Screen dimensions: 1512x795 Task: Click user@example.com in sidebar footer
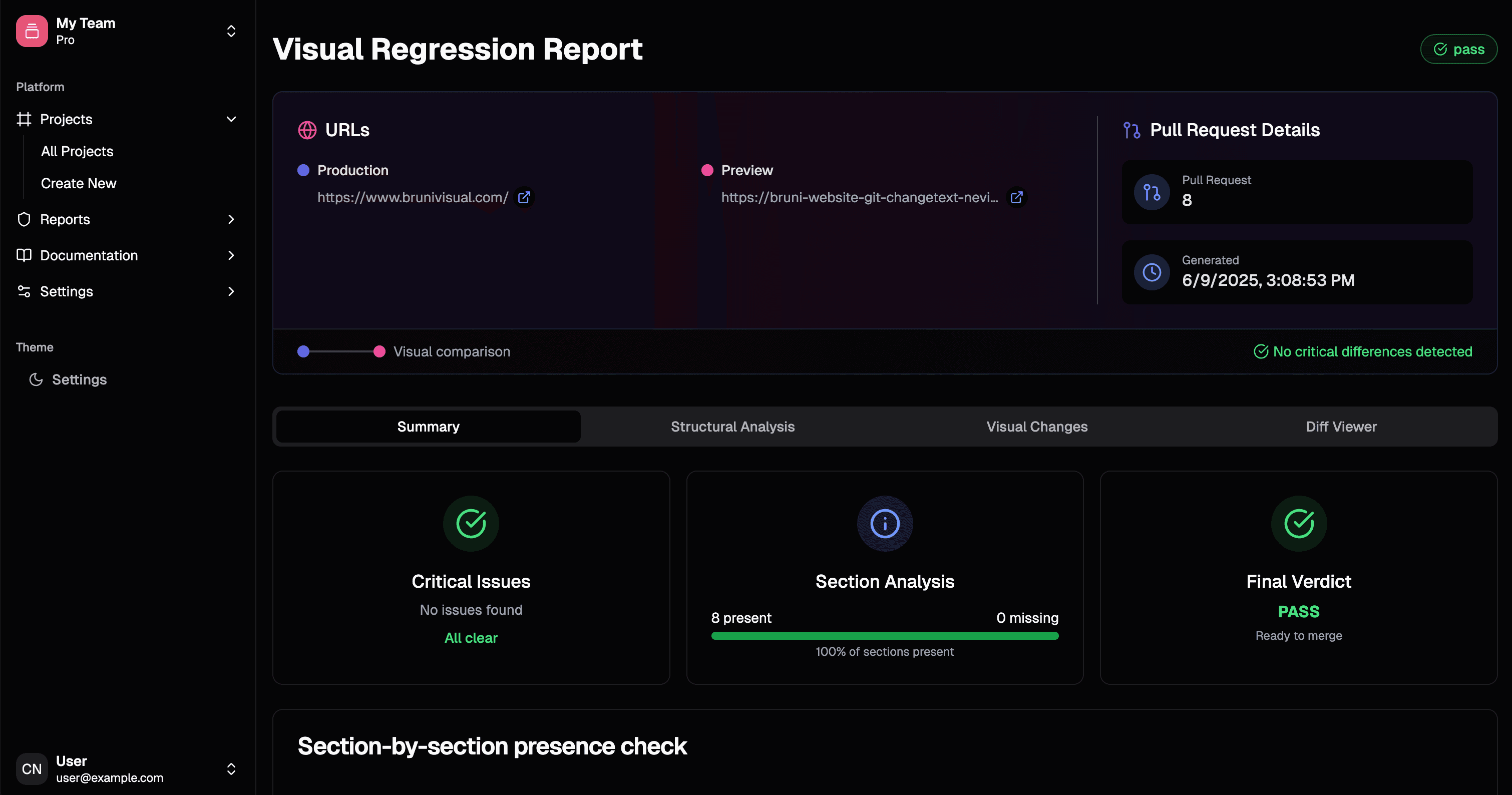point(110,777)
